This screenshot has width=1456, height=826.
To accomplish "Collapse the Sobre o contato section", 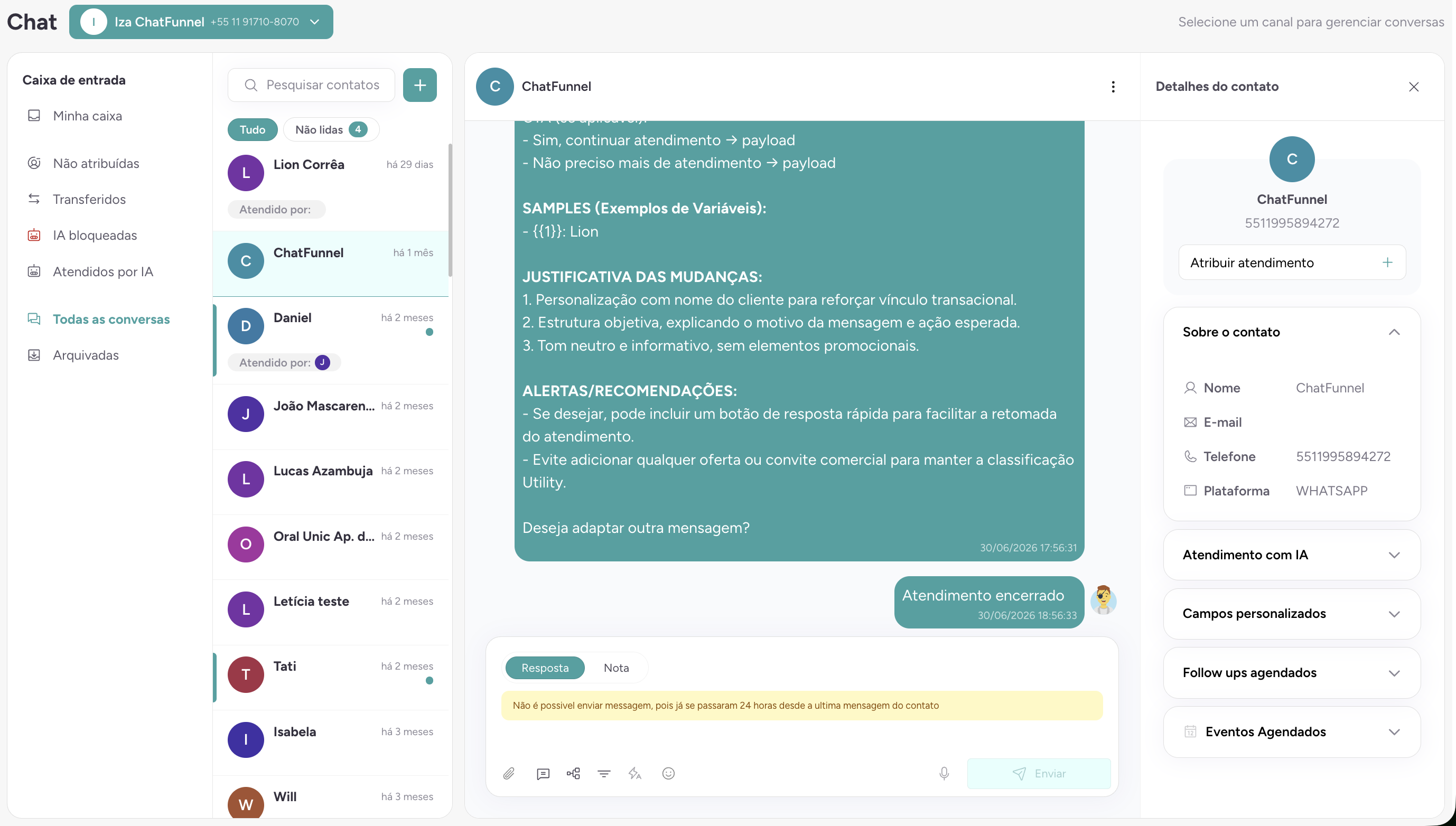I will pos(1394,332).
